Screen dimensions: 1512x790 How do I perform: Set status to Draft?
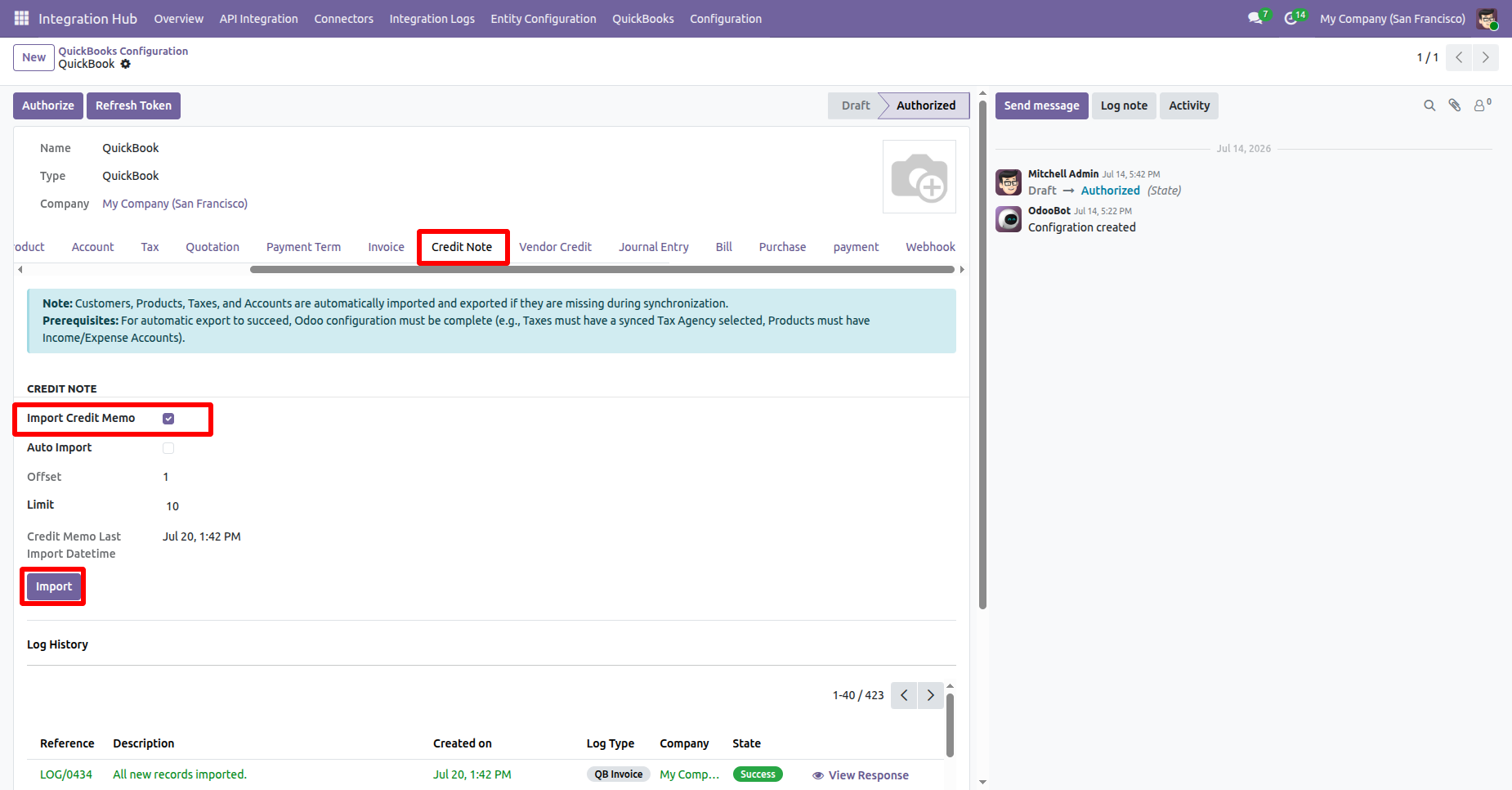855,105
